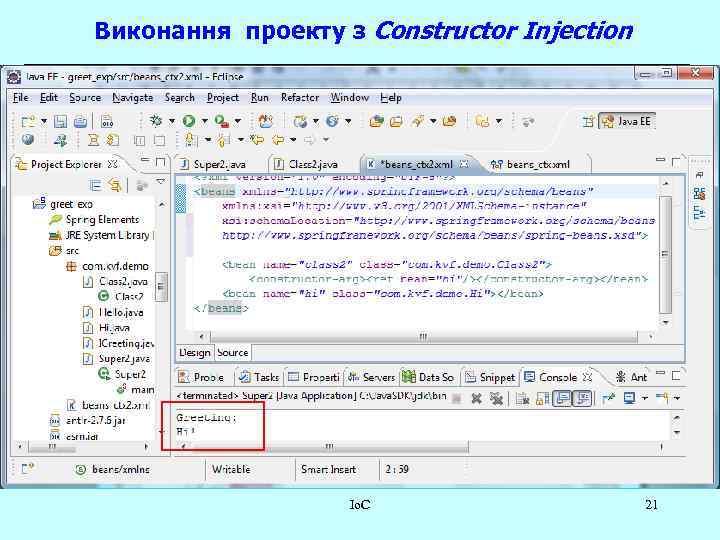Screen dimensions: 720x540
Task: Click the globe web browser icon
Action: tap(28, 140)
